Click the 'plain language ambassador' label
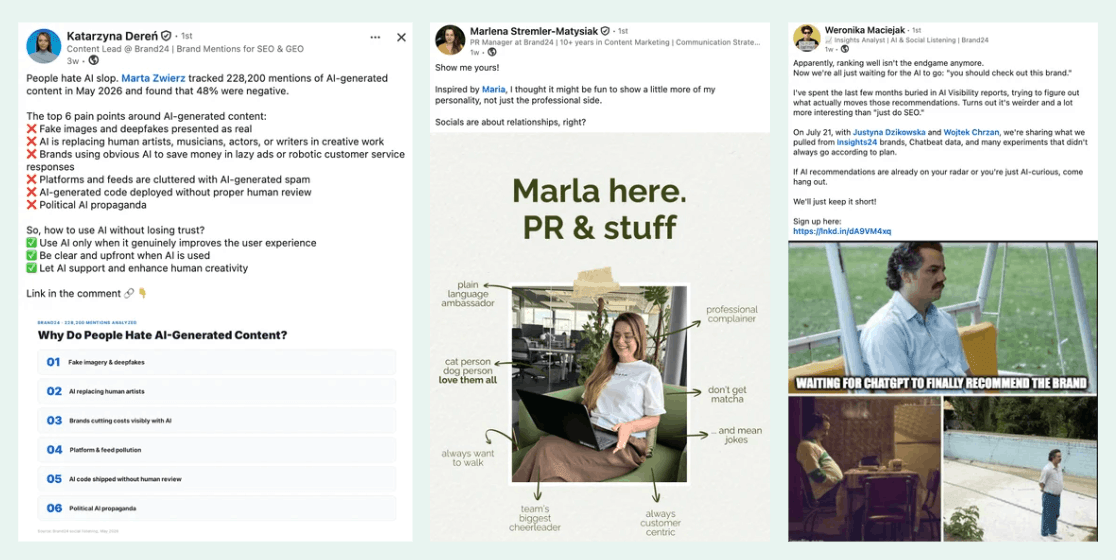 pos(468,293)
